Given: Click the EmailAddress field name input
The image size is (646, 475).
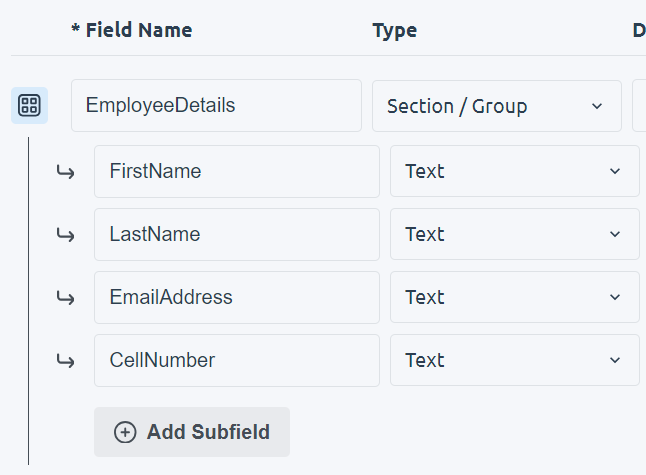Looking at the screenshot, I should point(237,297).
